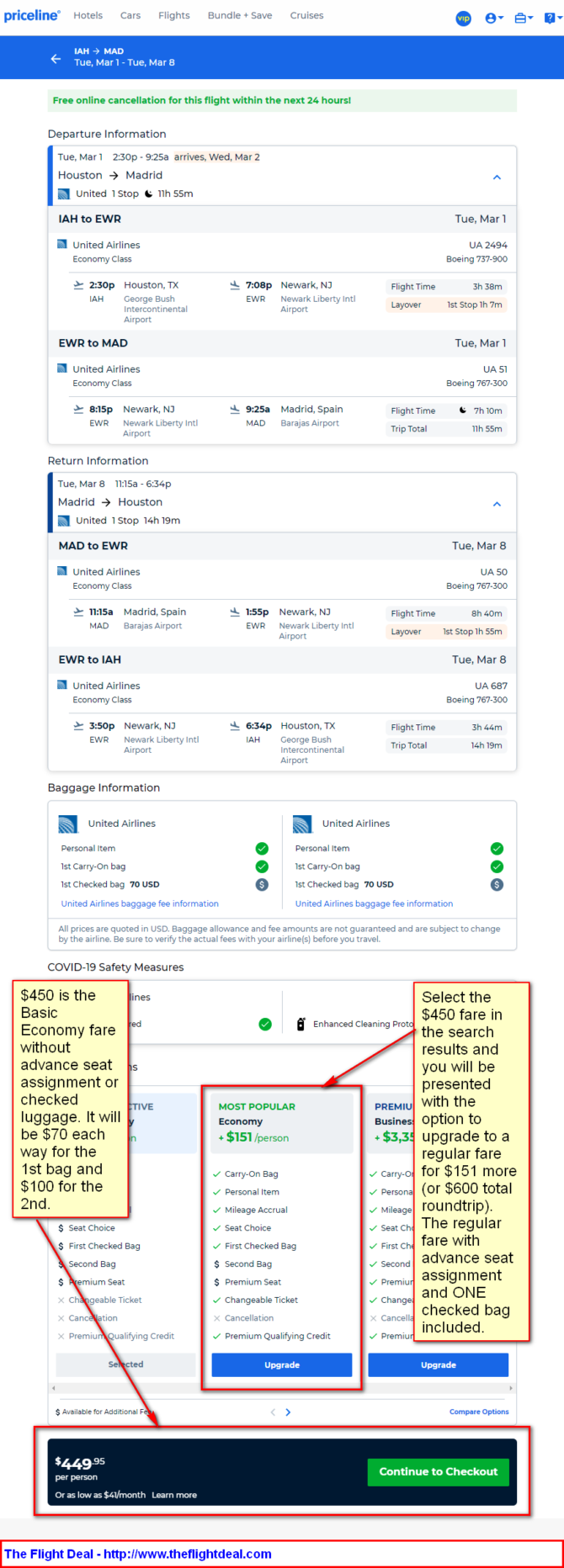The width and height of the screenshot is (564, 1568).
Task: Click the Enhanced Cleaning spray bottle icon
Action: click(301, 1024)
